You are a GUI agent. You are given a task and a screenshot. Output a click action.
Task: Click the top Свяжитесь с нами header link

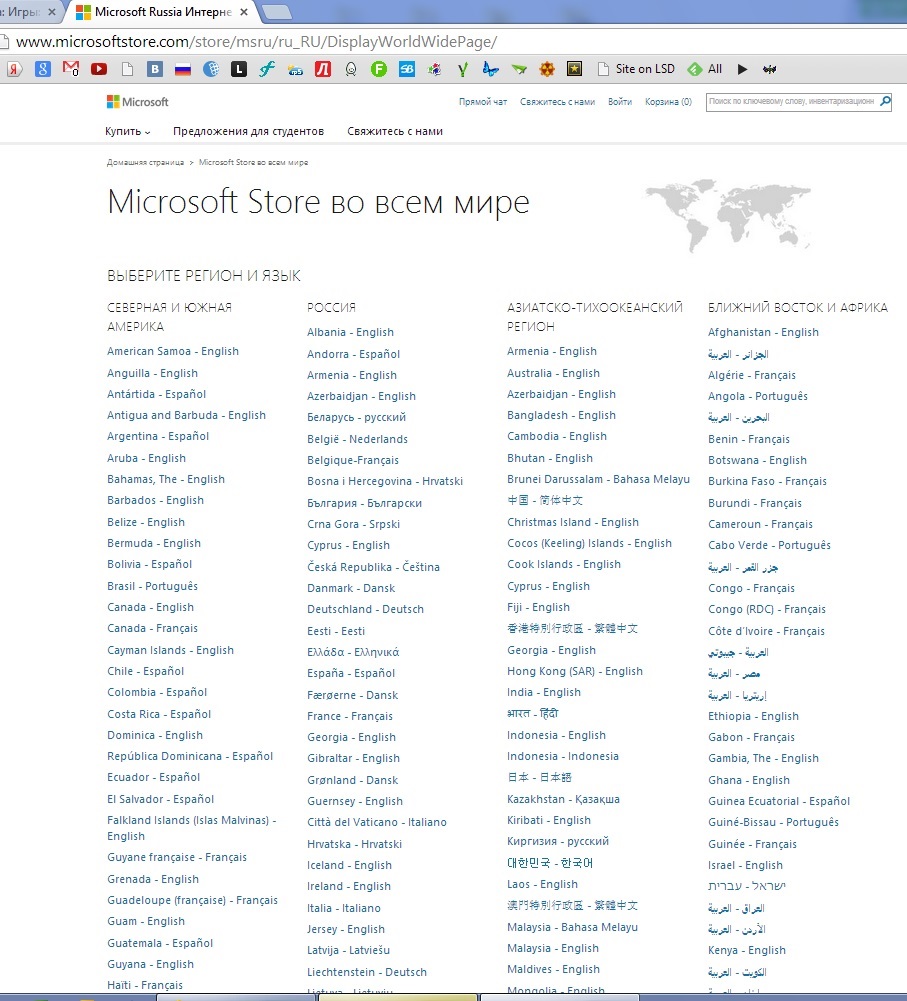coord(557,102)
